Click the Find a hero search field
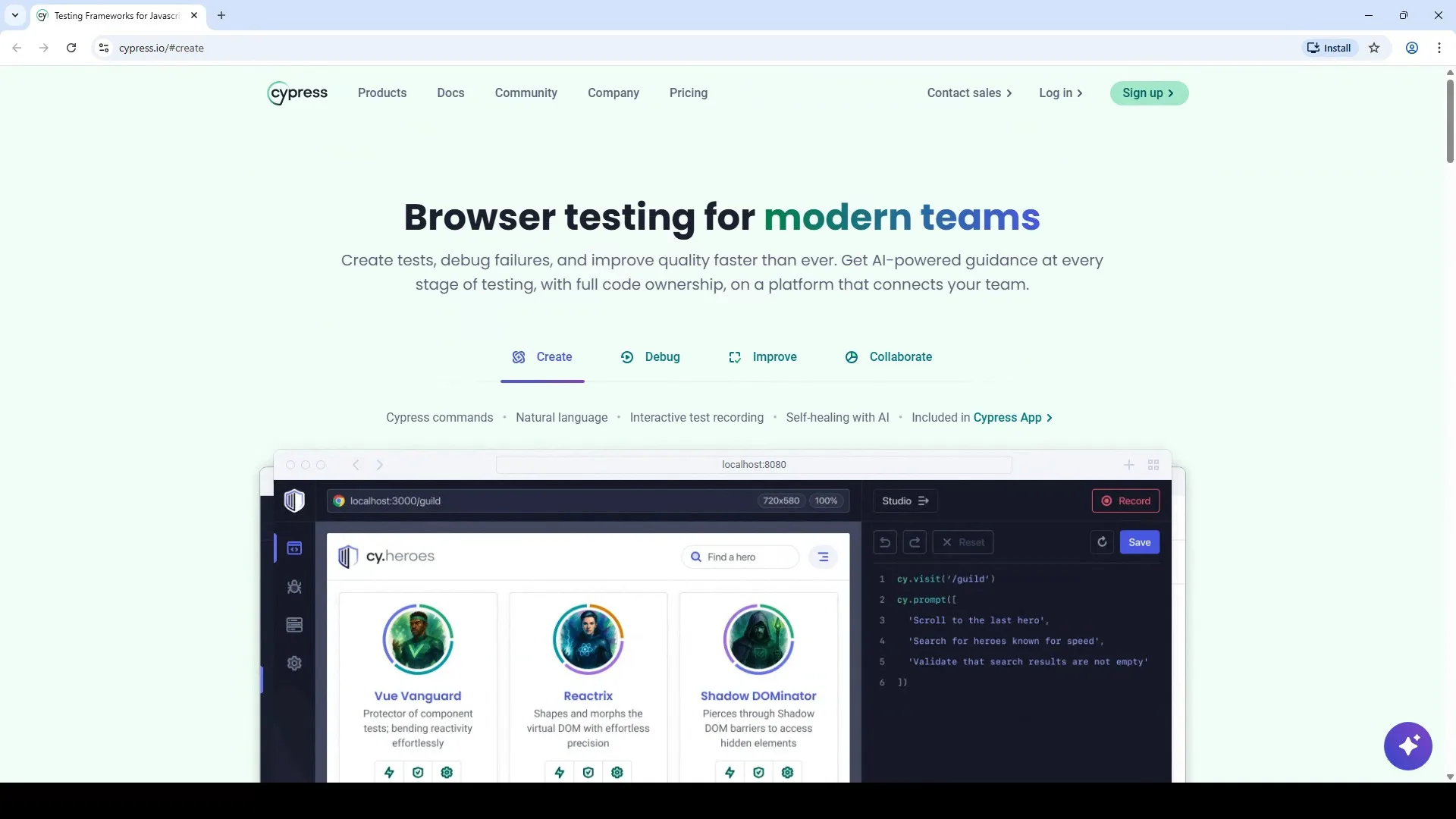 [739, 556]
